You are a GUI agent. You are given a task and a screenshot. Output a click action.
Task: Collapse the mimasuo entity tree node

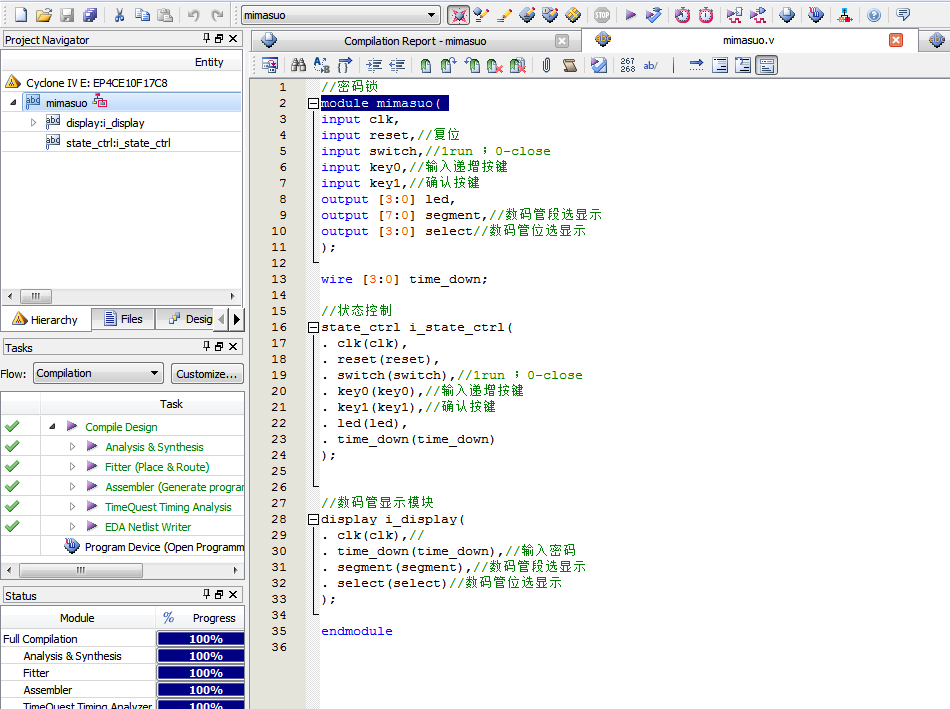coord(13,103)
